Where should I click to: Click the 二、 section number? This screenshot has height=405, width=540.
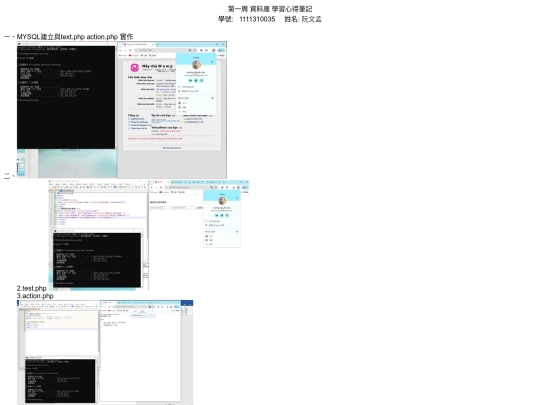pos(9,176)
